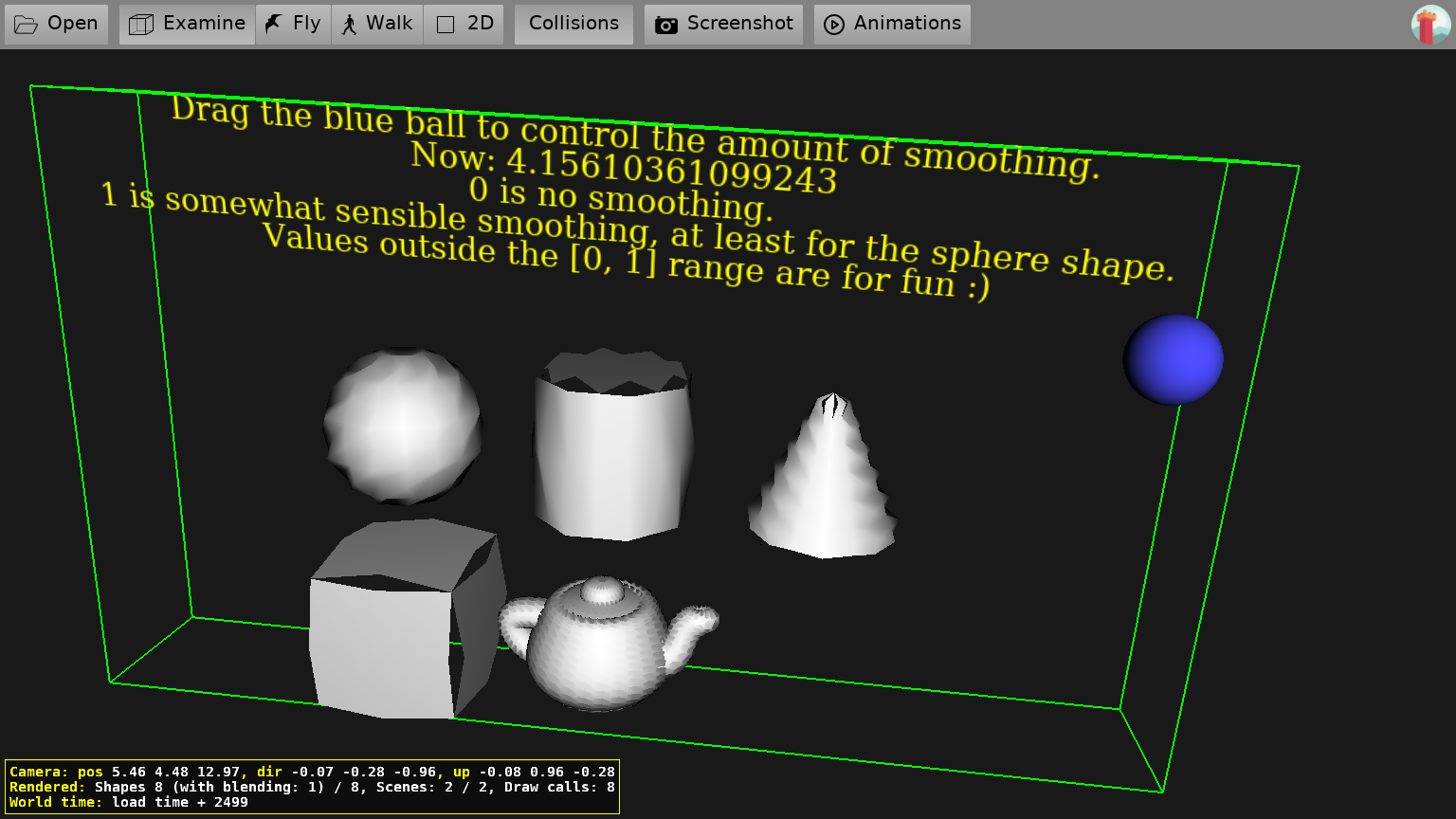Click the application logo icon in top-right

pyautogui.click(x=1430, y=25)
